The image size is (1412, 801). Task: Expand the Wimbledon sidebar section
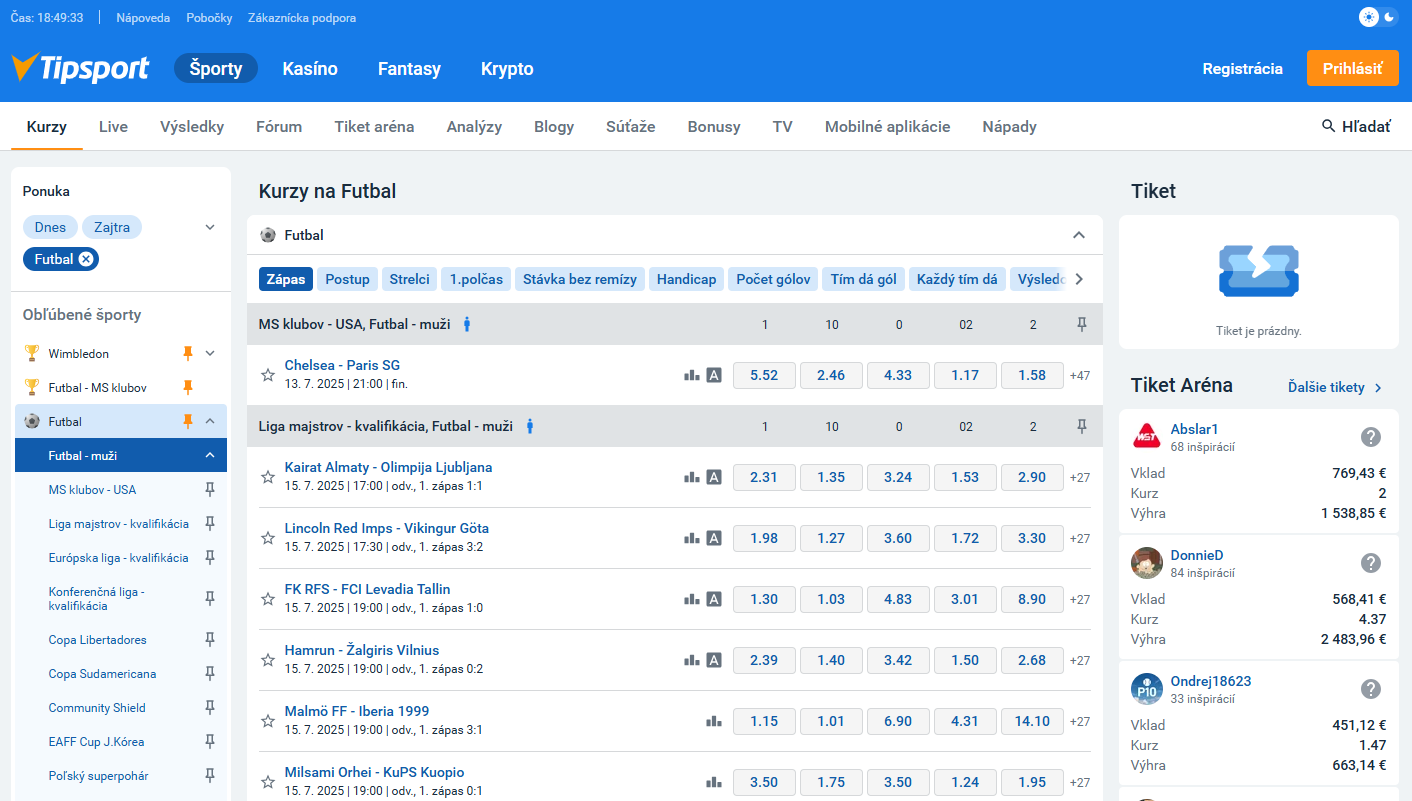click(x=210, y=353)
